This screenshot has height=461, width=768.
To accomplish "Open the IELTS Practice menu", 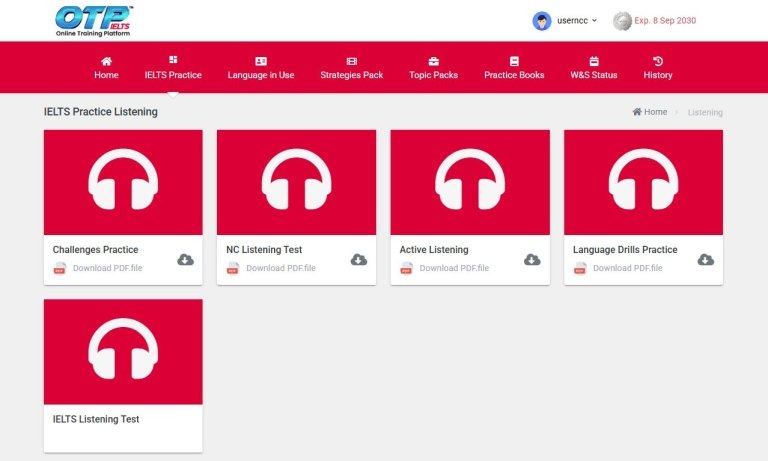I will coord(173,68).
